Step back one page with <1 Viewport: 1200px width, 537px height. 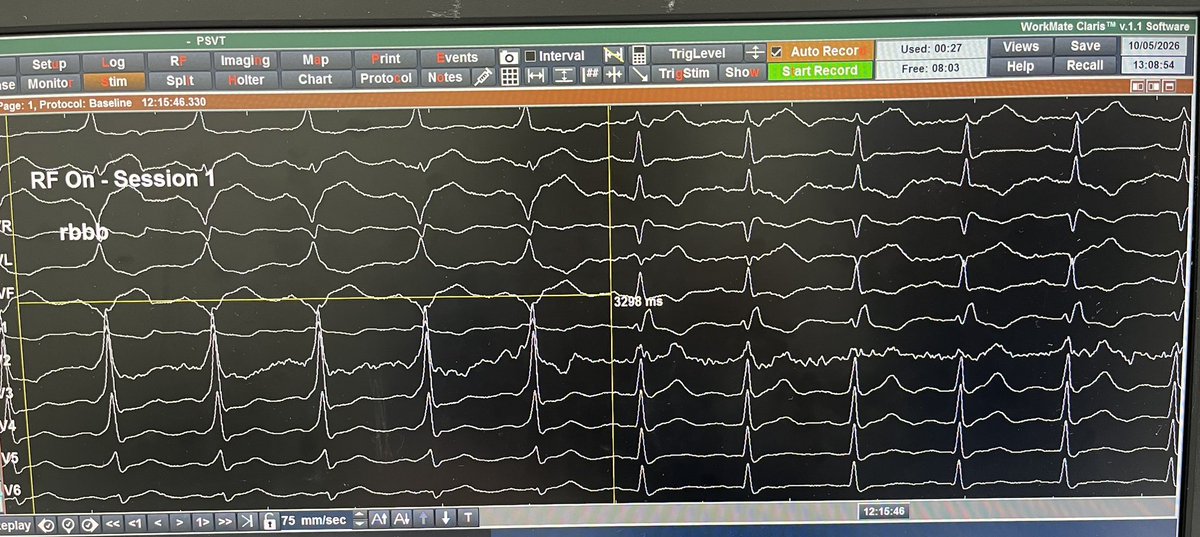tap(135, 523)
